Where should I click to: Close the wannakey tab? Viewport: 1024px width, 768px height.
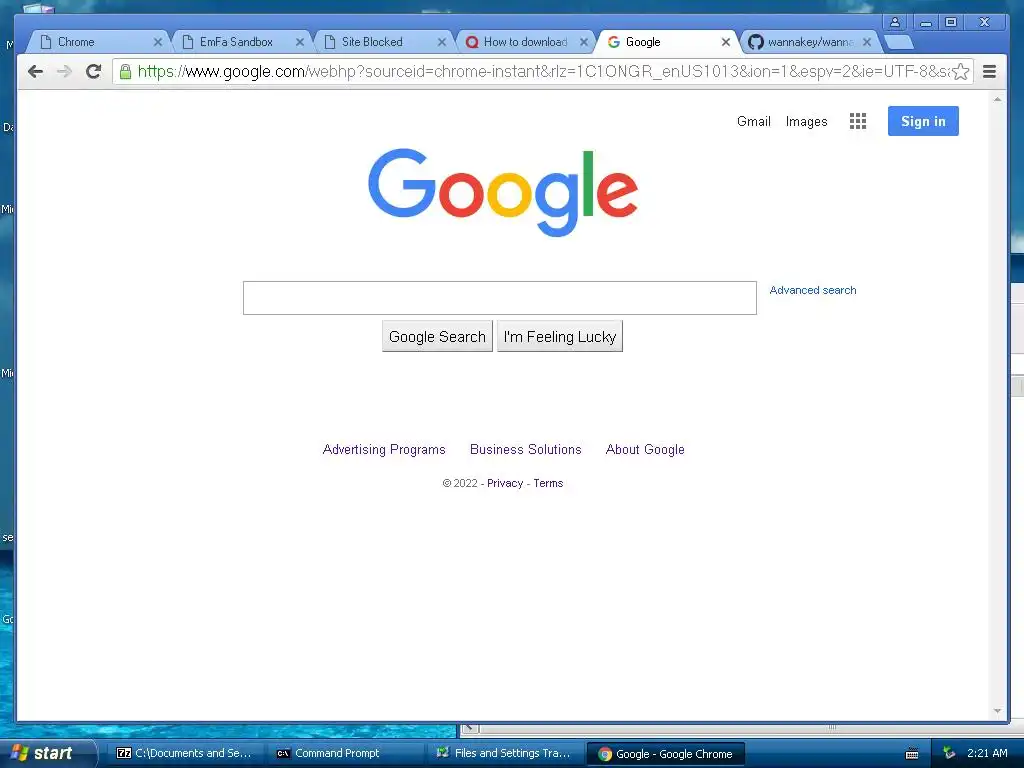tap(867, 42)
